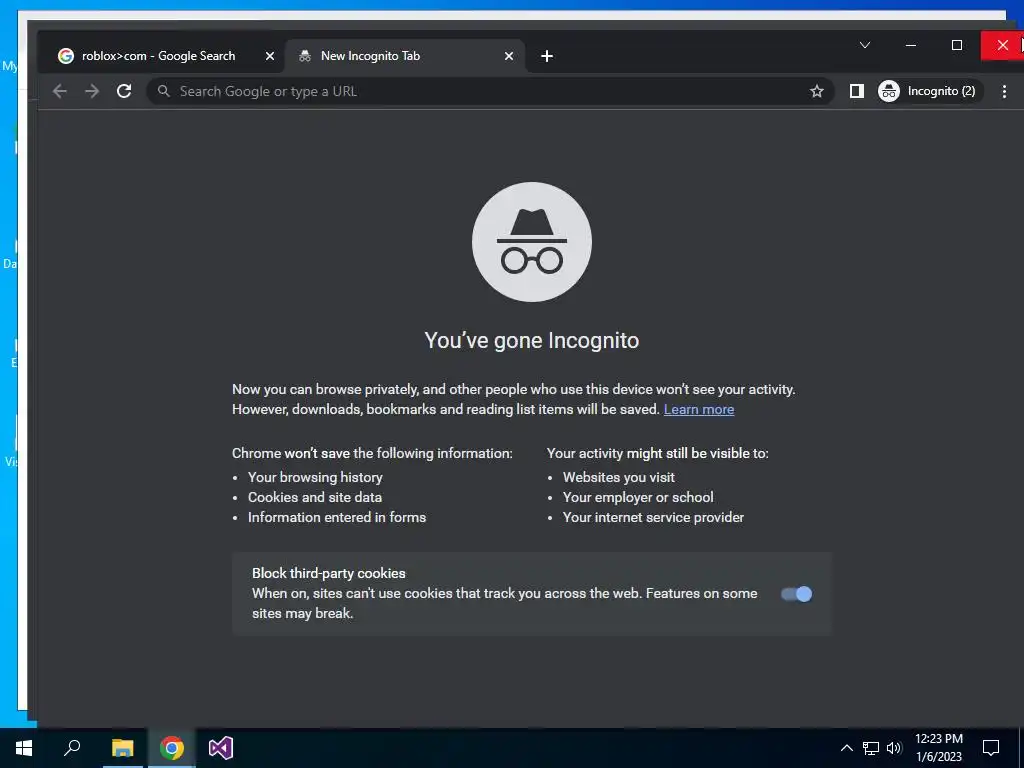The image size is (1024, 768).
Task: Click the Block third-party cookies title text
Action: [328, 573]
